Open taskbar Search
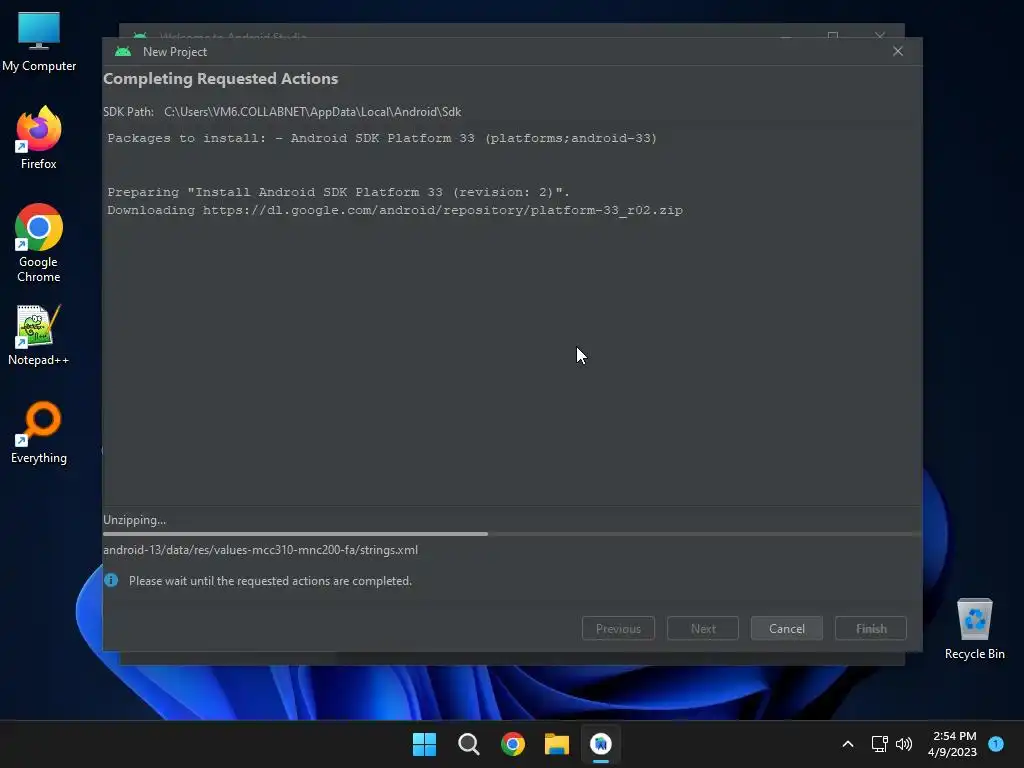1024x768 pixels. (x=468, y=744)
